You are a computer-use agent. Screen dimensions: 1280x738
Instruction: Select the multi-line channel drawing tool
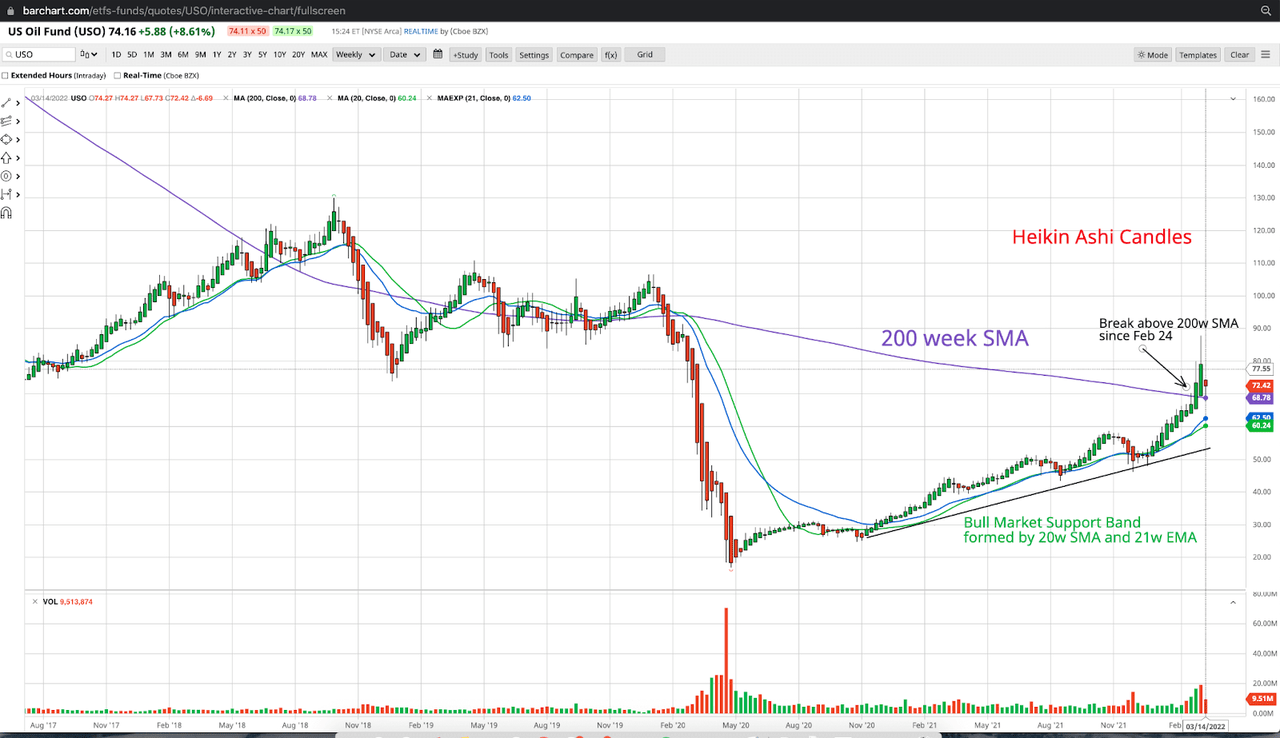(x=6, y=120)
